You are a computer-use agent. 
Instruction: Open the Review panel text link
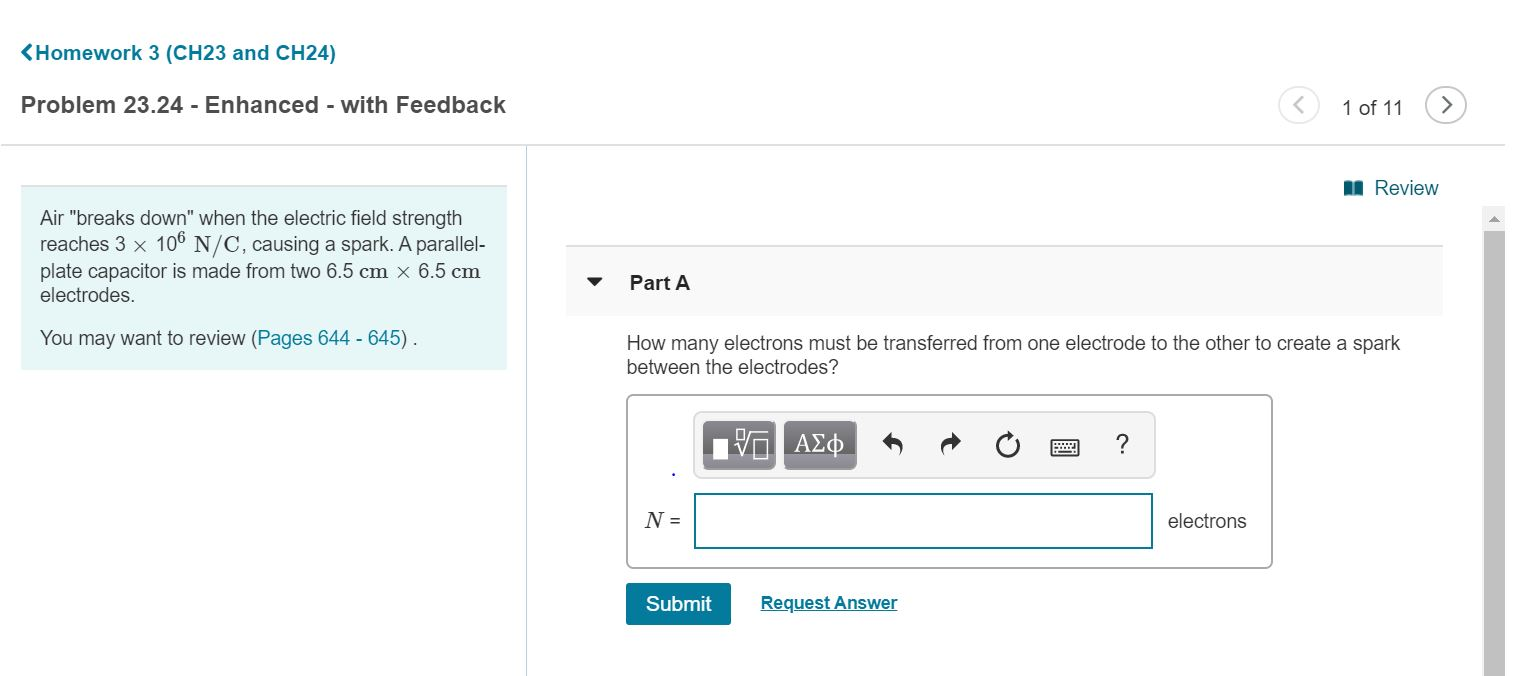(x=1407, y=187)
